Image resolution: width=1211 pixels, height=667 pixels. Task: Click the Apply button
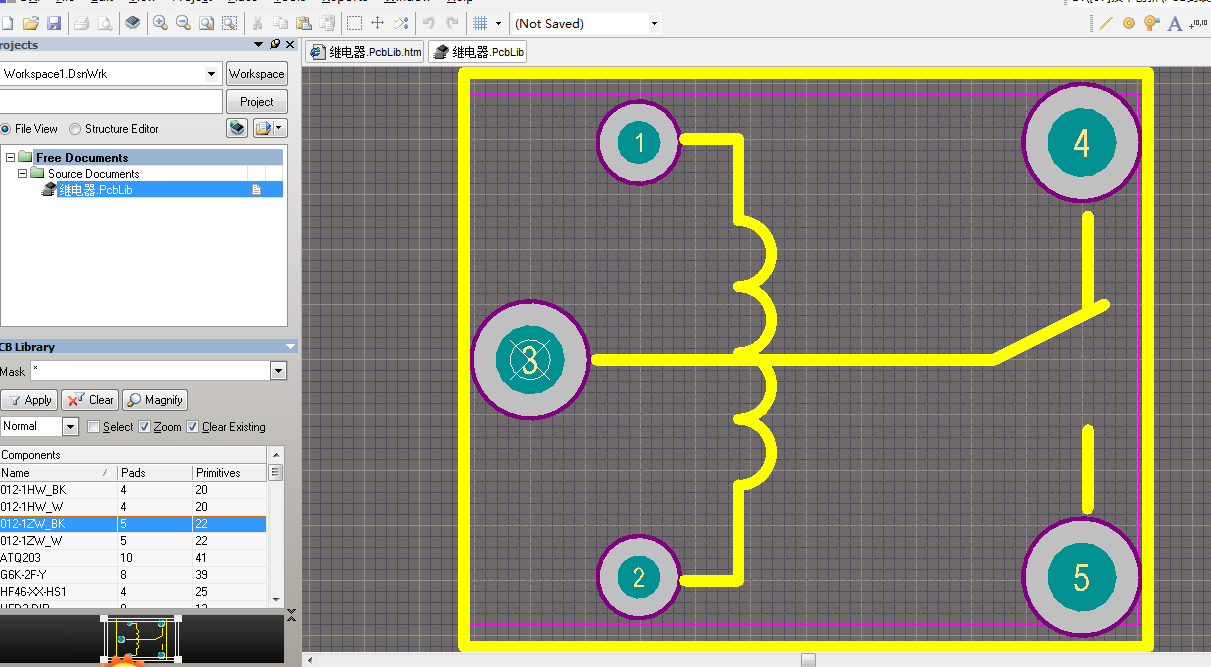pos(29,400)
